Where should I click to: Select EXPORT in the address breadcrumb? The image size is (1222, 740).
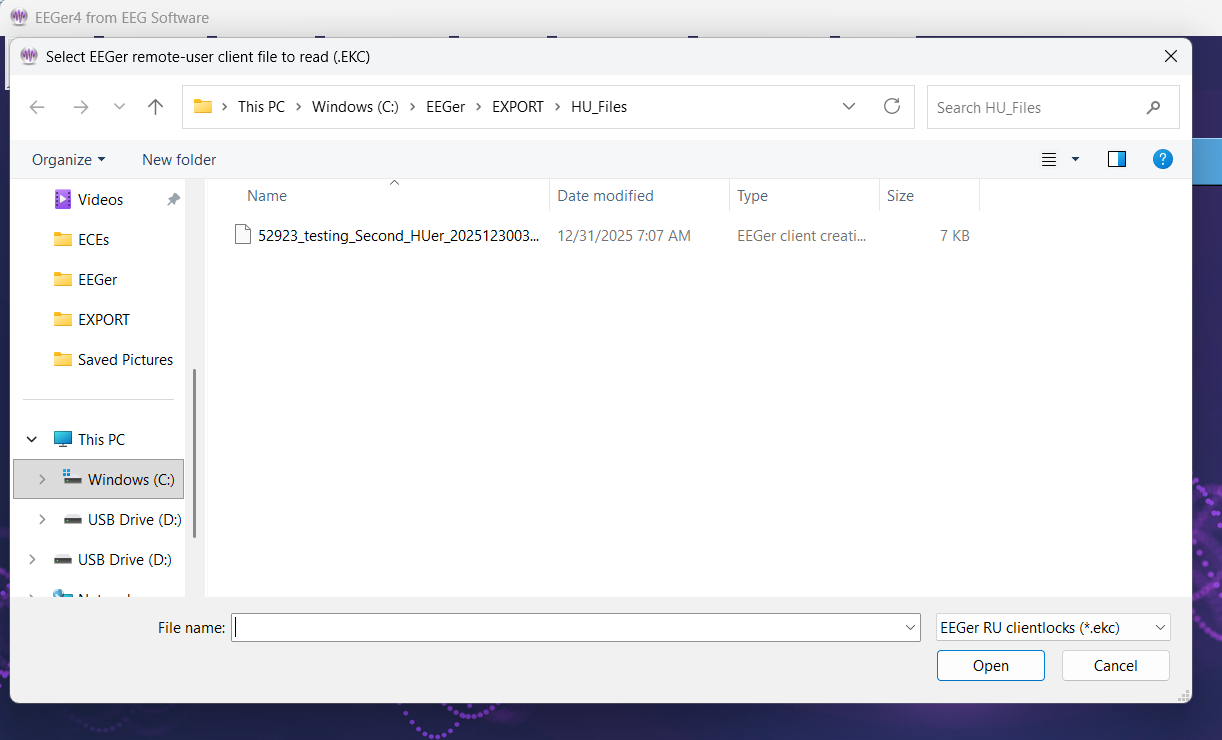tap(518, 107)
